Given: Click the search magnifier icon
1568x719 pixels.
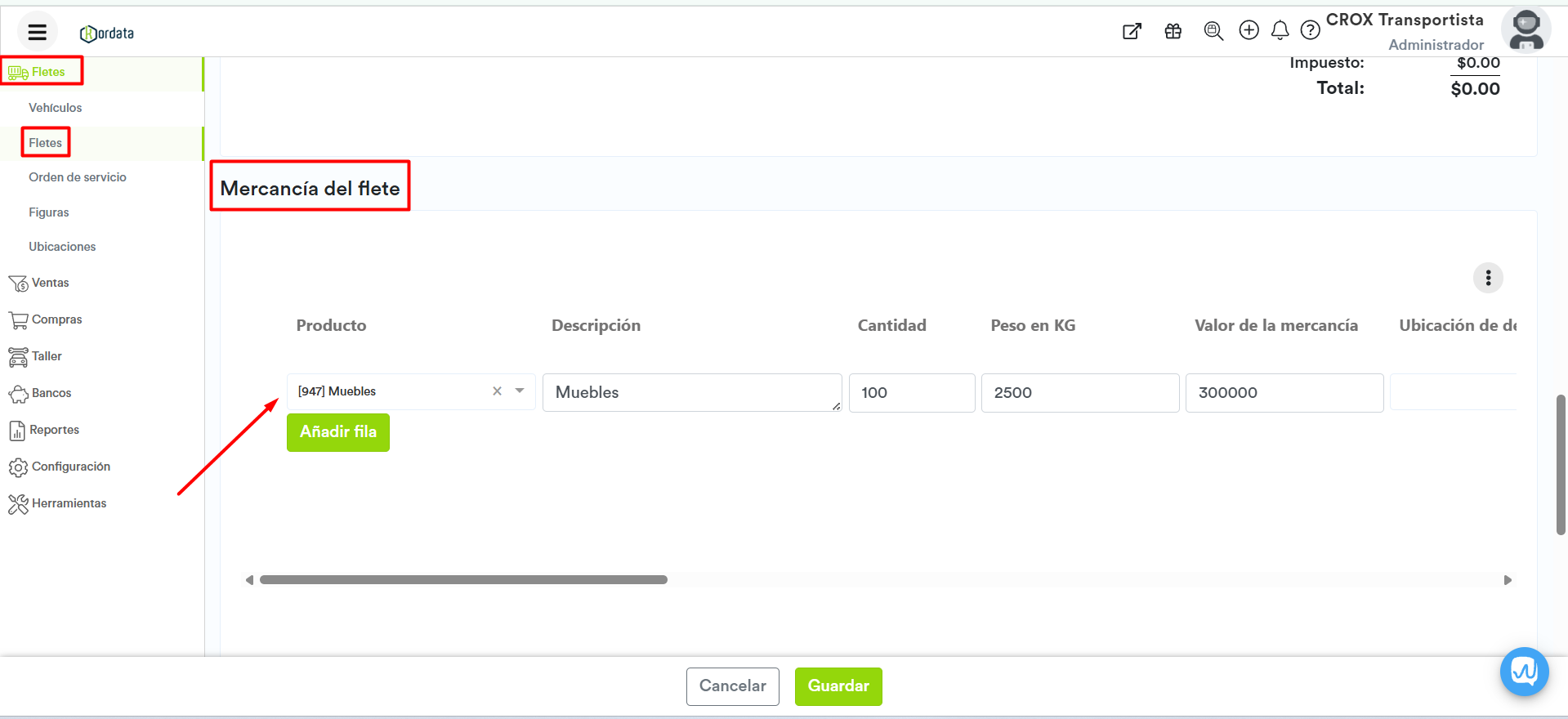Looking at the screenshot, I should pos(1213,31).
